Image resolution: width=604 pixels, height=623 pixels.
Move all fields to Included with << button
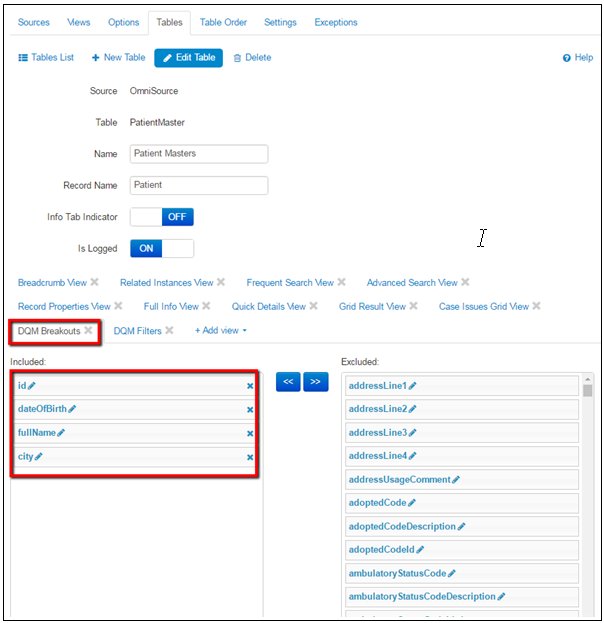point(288,382)
